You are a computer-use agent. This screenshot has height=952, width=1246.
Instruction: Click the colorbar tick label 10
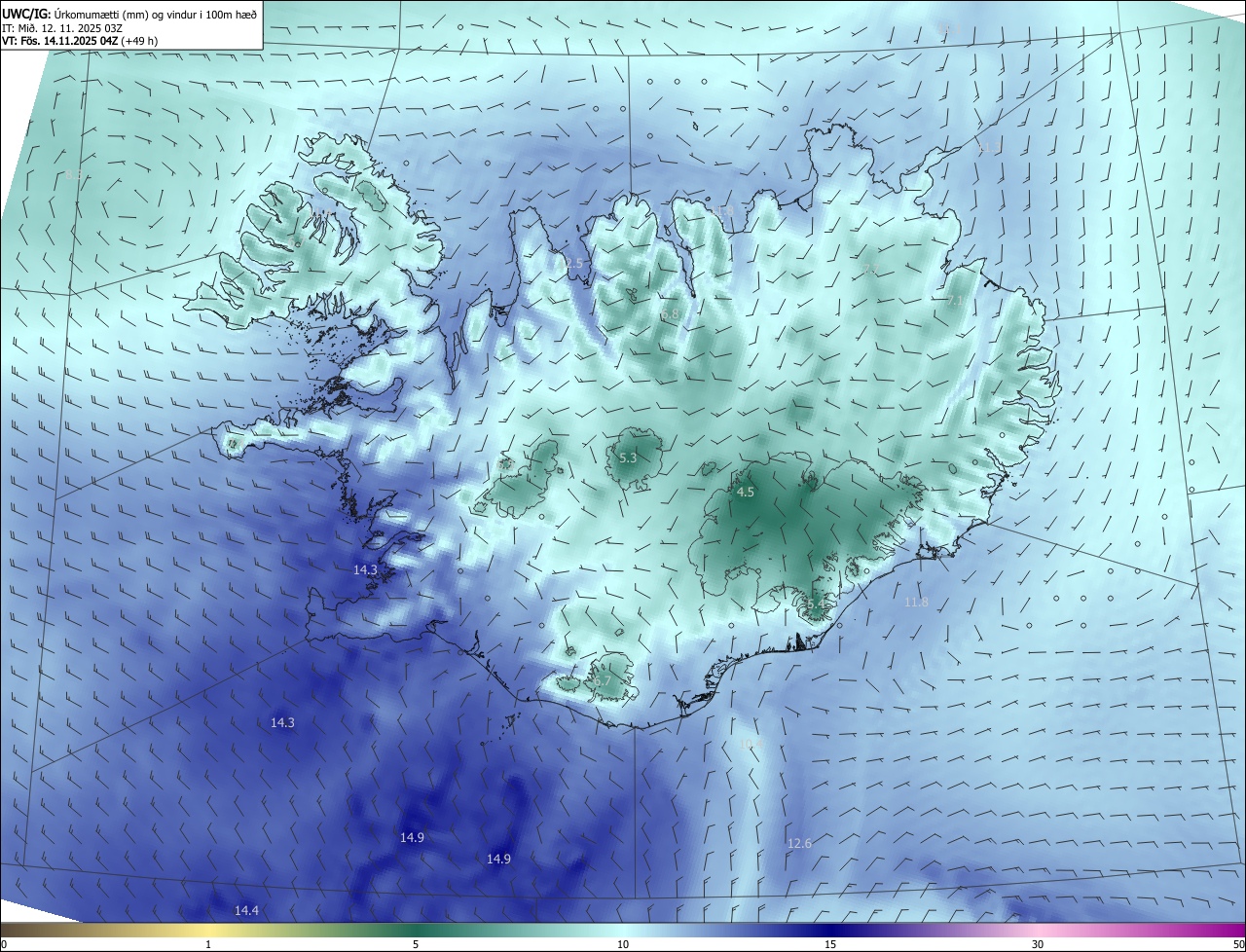pyautogui.click(x=623, y=944)
